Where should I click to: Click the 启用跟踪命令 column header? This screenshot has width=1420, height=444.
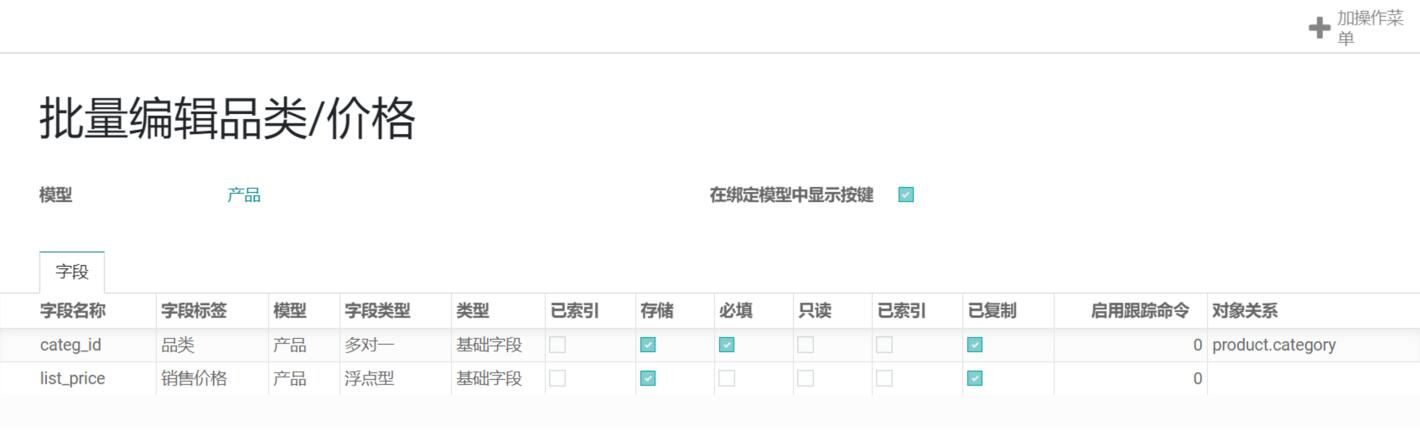point(1139,311)
